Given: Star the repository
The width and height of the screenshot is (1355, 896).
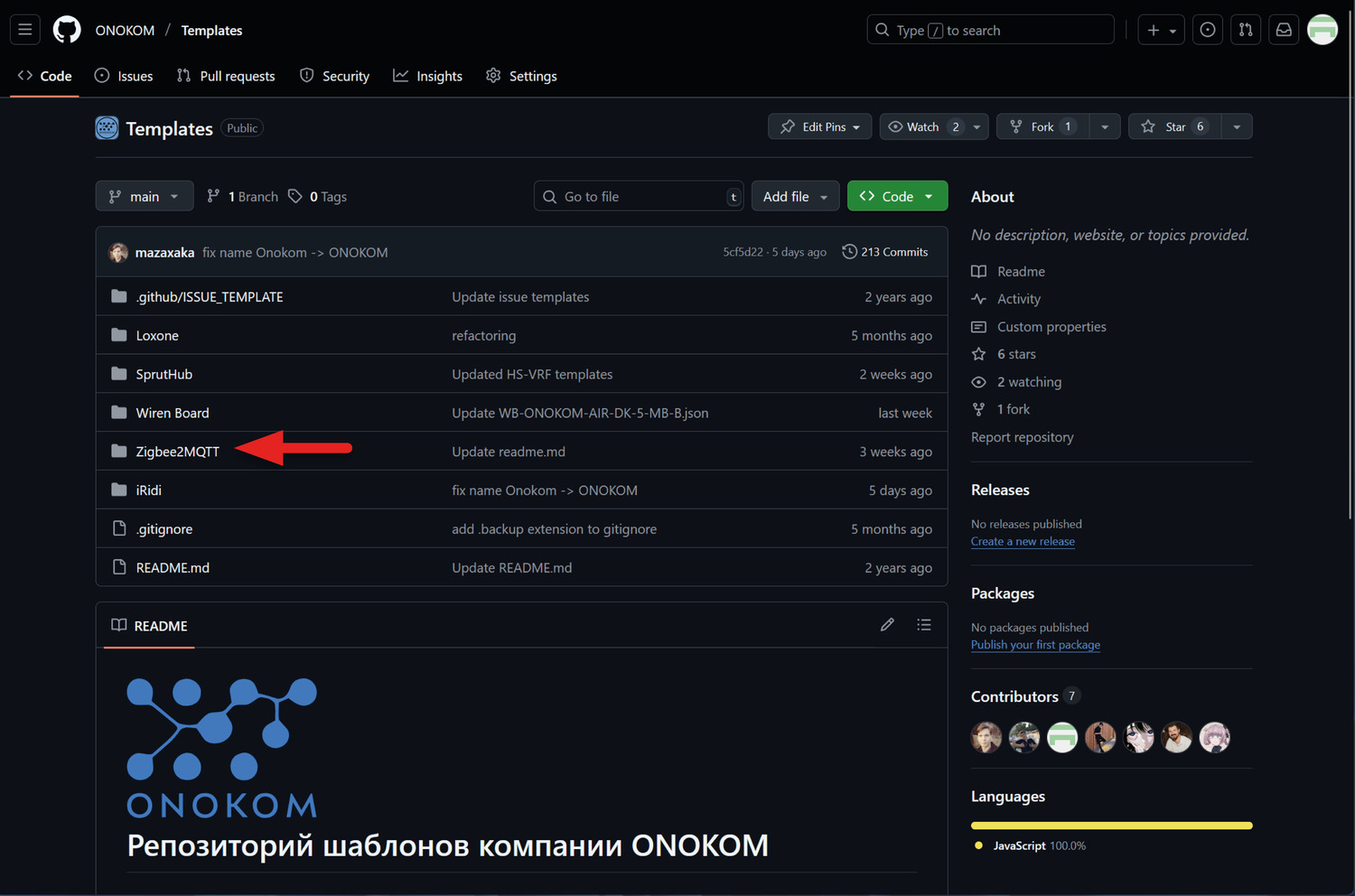Looking at the screenshot, I should 1172,126.
